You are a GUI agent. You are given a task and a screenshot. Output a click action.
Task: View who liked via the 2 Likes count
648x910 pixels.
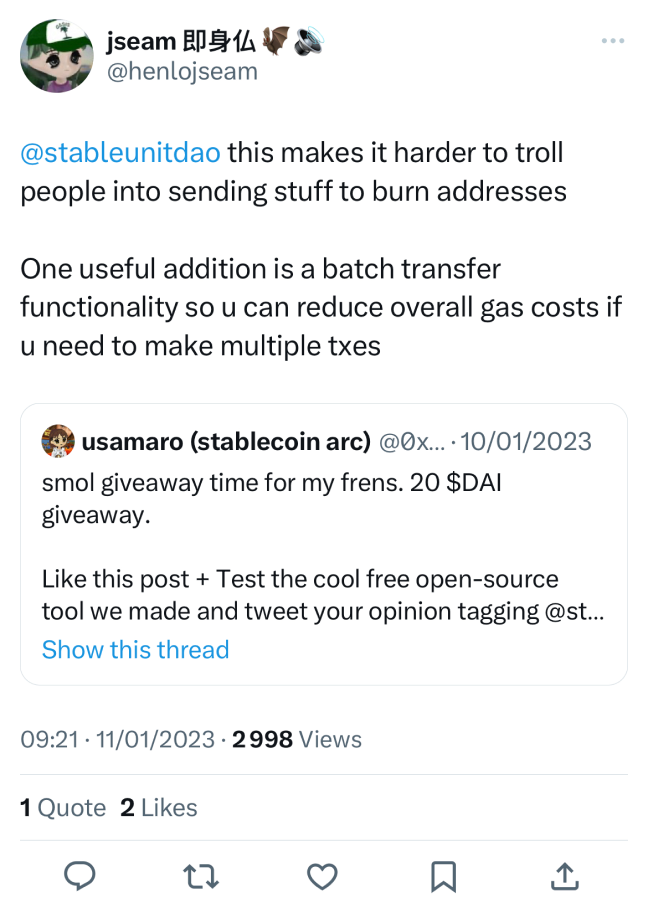[158, 807]
